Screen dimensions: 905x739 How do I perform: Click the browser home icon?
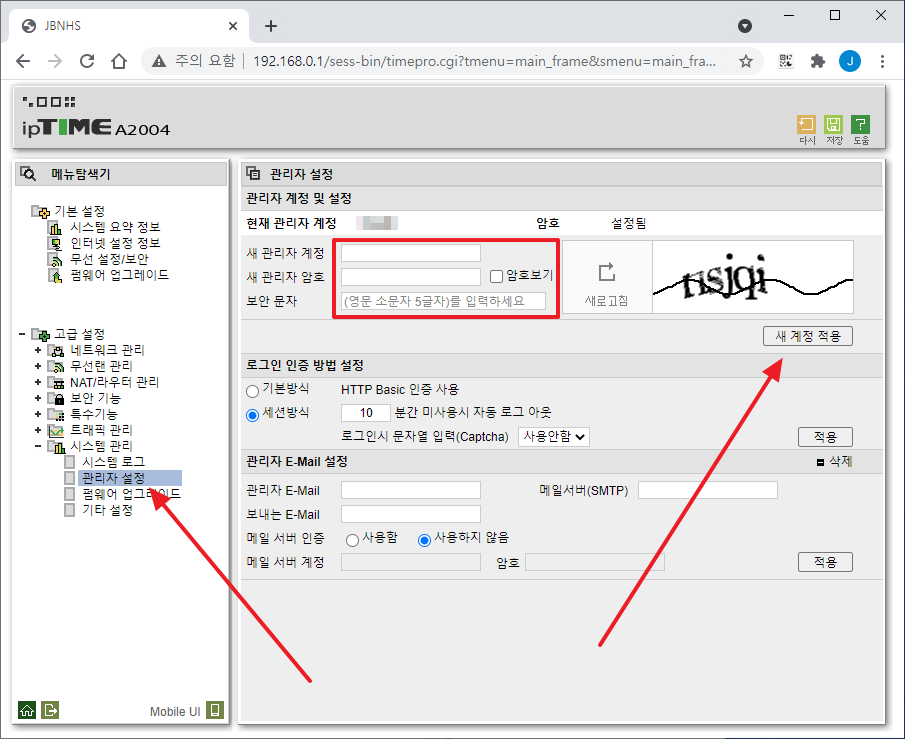click(x=119, y=61)
